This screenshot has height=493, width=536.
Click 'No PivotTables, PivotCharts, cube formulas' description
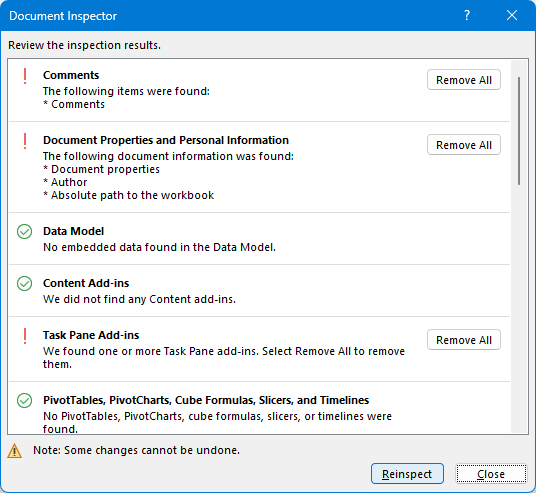[x=217, y=423]
